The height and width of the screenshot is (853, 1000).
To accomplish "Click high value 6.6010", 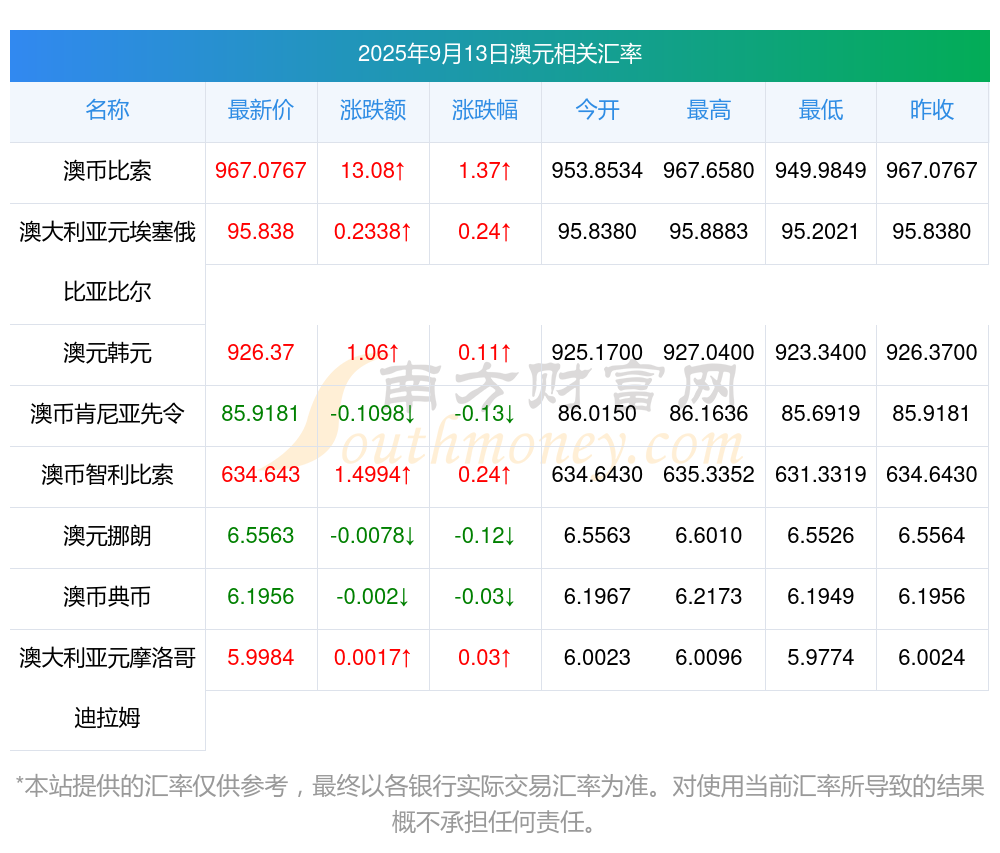I will coord(709,536).
